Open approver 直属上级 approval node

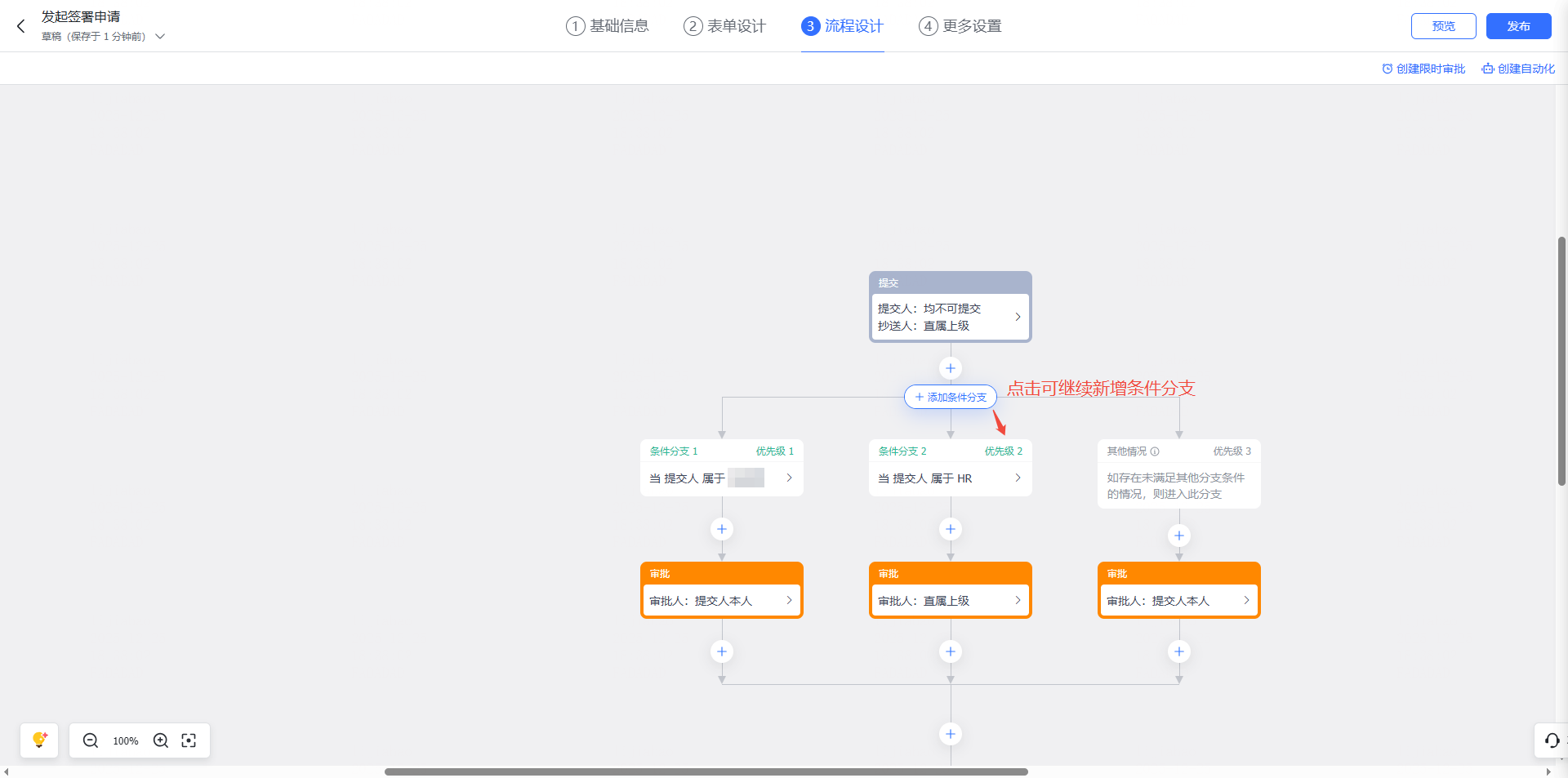coord(950,600)
